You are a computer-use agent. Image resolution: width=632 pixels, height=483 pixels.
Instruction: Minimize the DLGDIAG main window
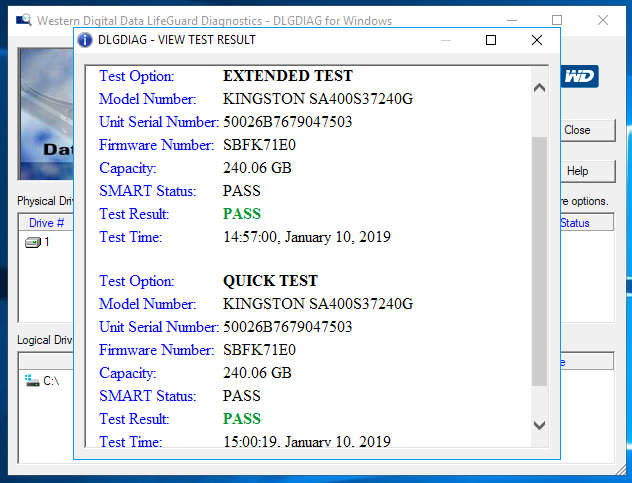pos(512,20)
